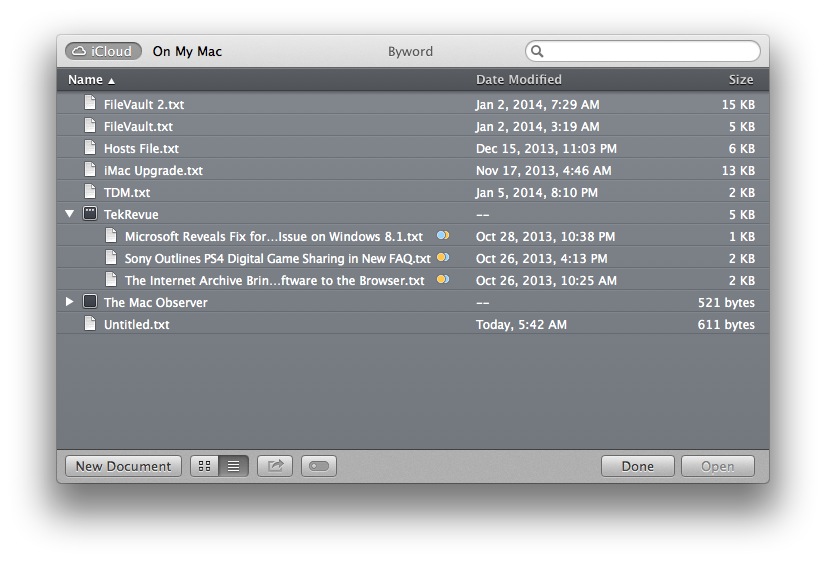Click The Internet Archive document icon

pyautogui.click(x=111, y=279)
